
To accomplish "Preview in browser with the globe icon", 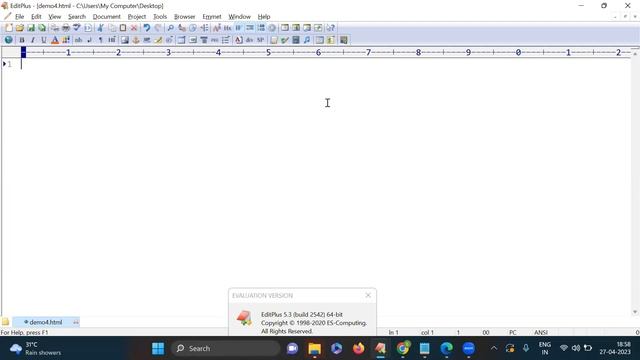I will (x=9, y=40).
